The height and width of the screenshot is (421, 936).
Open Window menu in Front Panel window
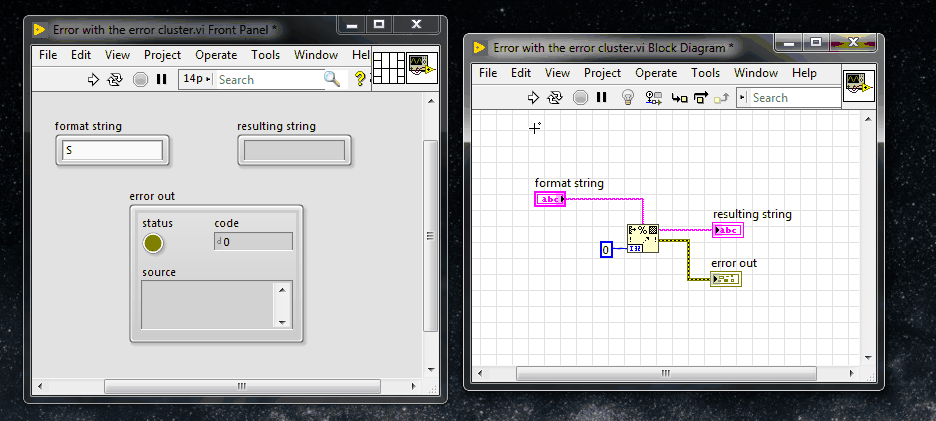click(316, 55)
